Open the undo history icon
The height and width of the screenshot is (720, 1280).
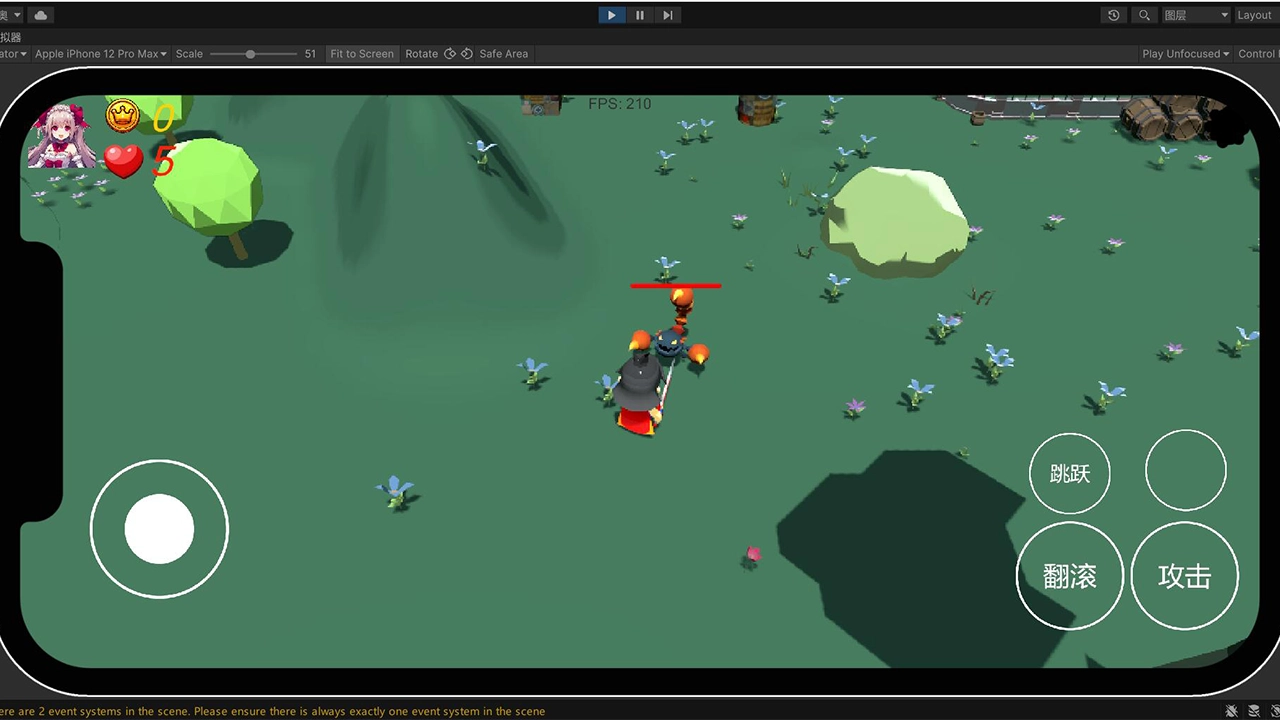pyautogui.click(x=1114, y=15)
